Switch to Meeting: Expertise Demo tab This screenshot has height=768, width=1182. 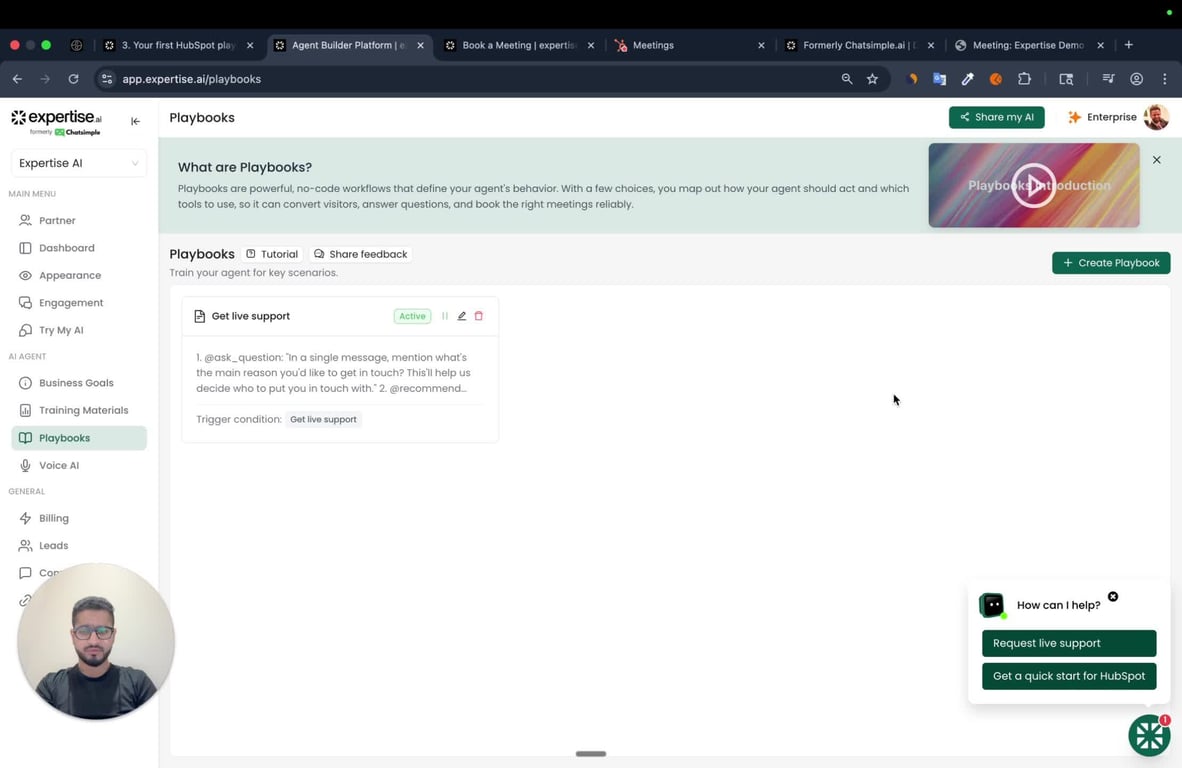pyautogui.click(x=1029, y=45)
